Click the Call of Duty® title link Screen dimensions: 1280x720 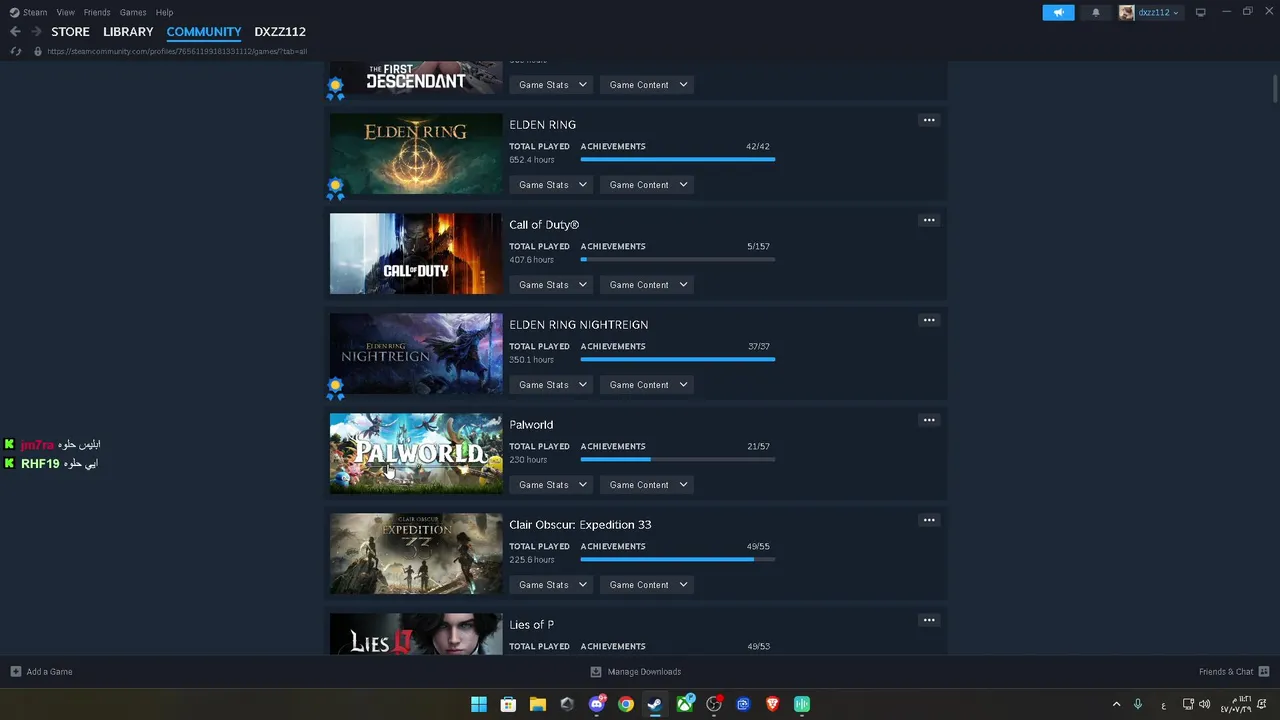click(x=544, y=225)
